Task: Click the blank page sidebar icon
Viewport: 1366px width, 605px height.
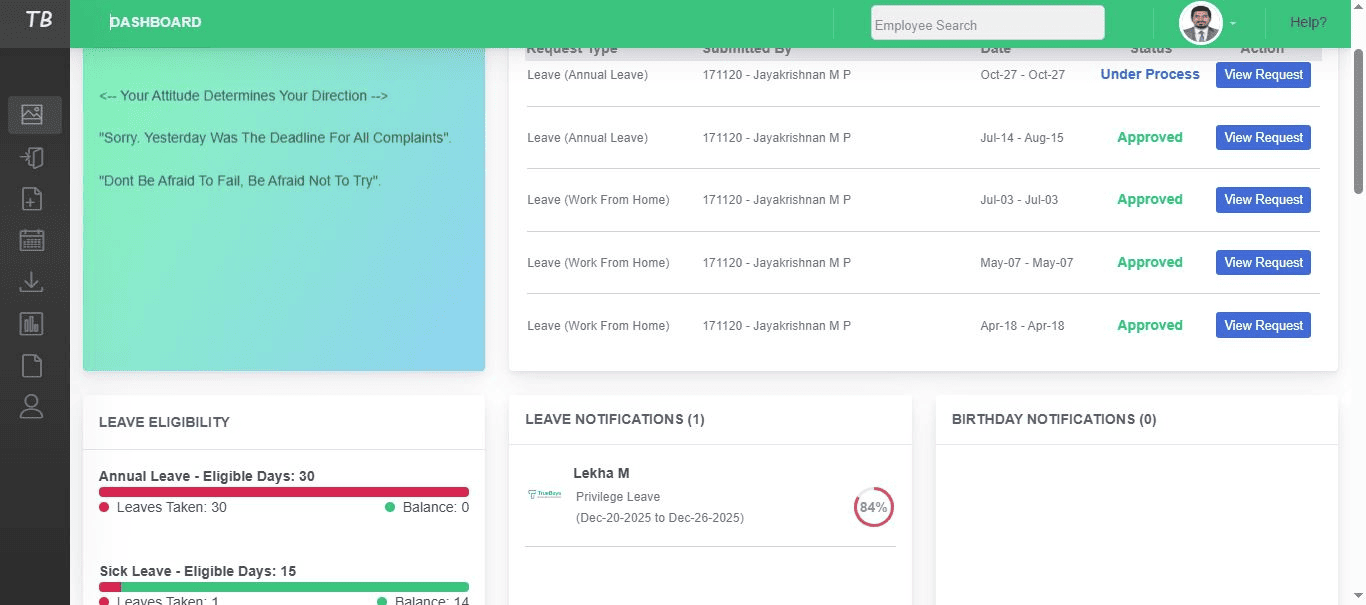Action: [32, 365]
